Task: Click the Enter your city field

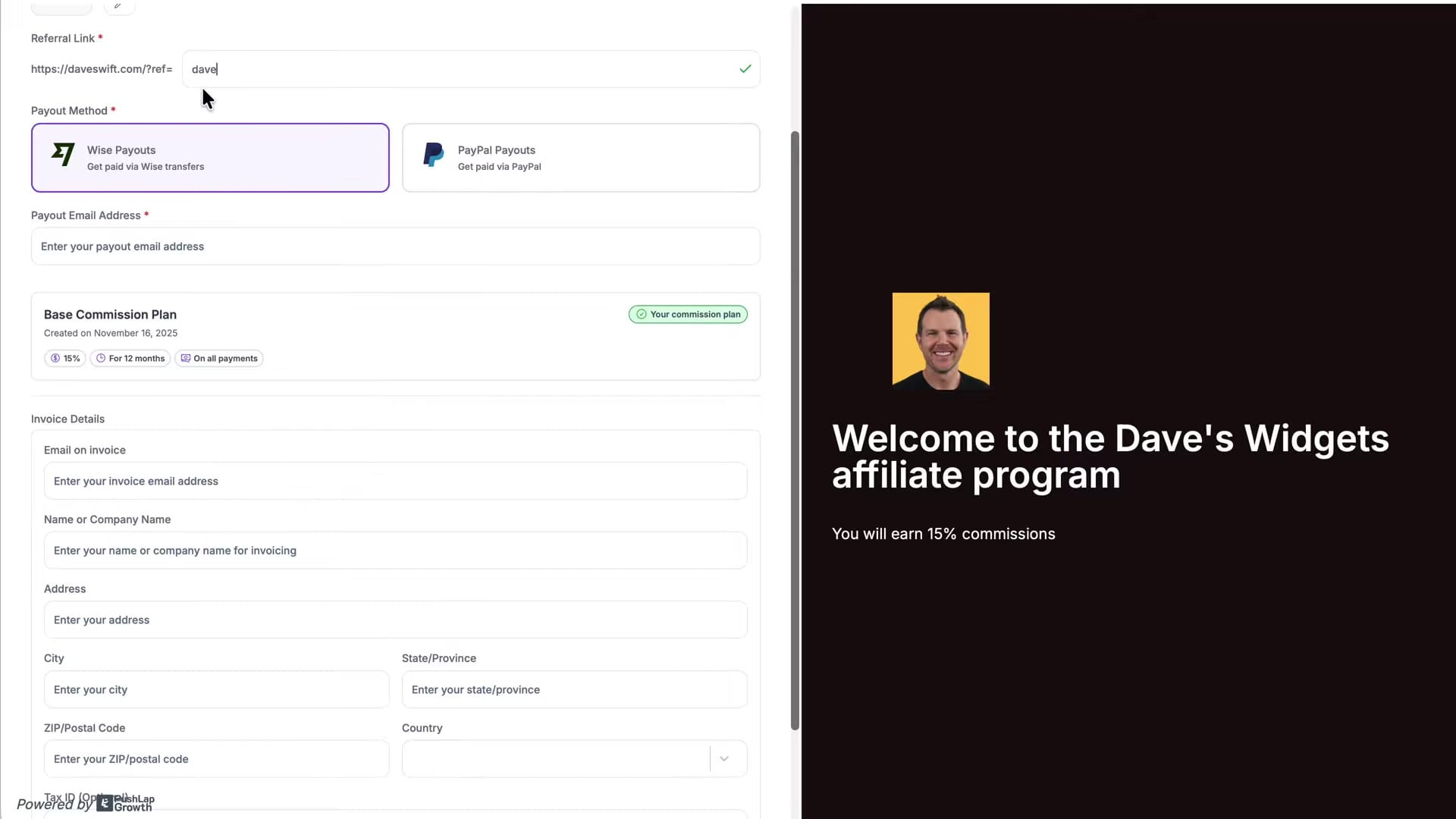Action: tap(216, 690)
